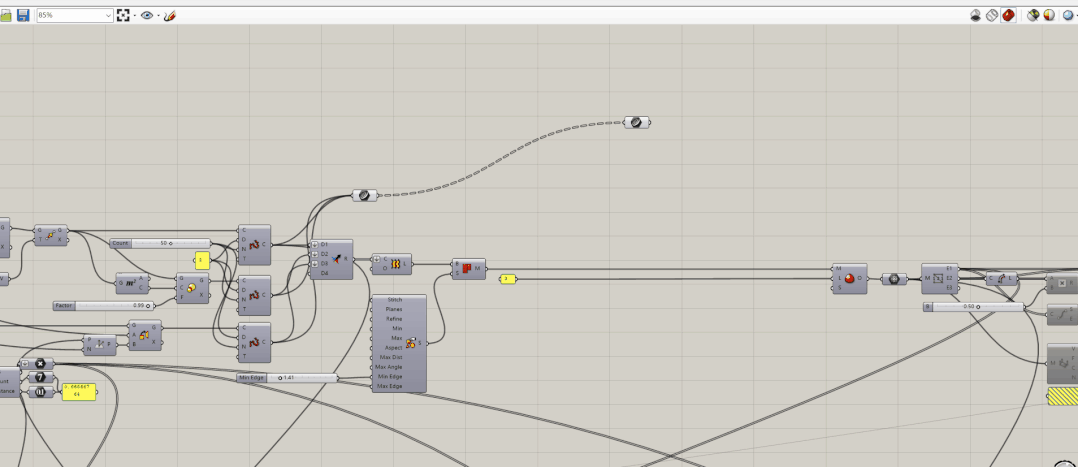Screen dimensions: 1078x467
Task: Select the P N component feeding input A
Action: point(100,345)
